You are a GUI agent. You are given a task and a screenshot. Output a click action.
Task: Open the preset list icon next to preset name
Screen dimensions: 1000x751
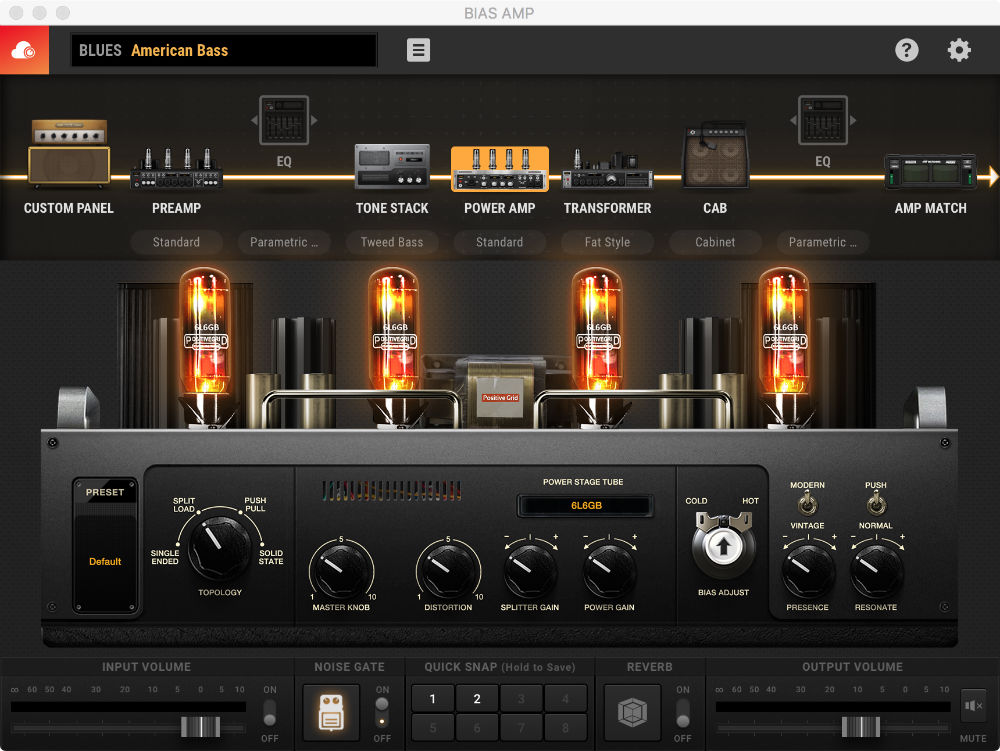(418, 49)
